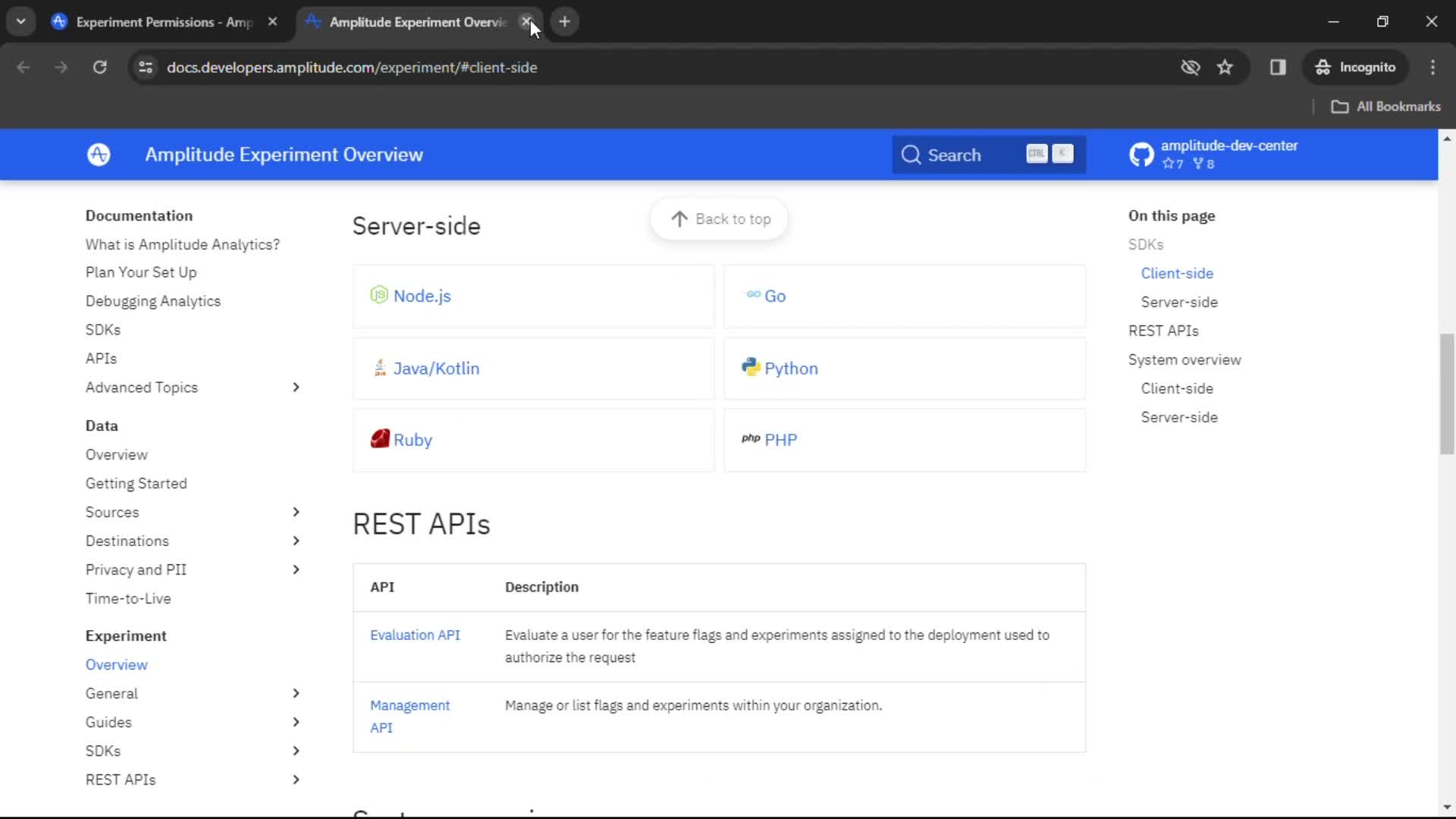
Task: Click the Go gopher icon
Action: pyautogui.click(x=753, y=294)
